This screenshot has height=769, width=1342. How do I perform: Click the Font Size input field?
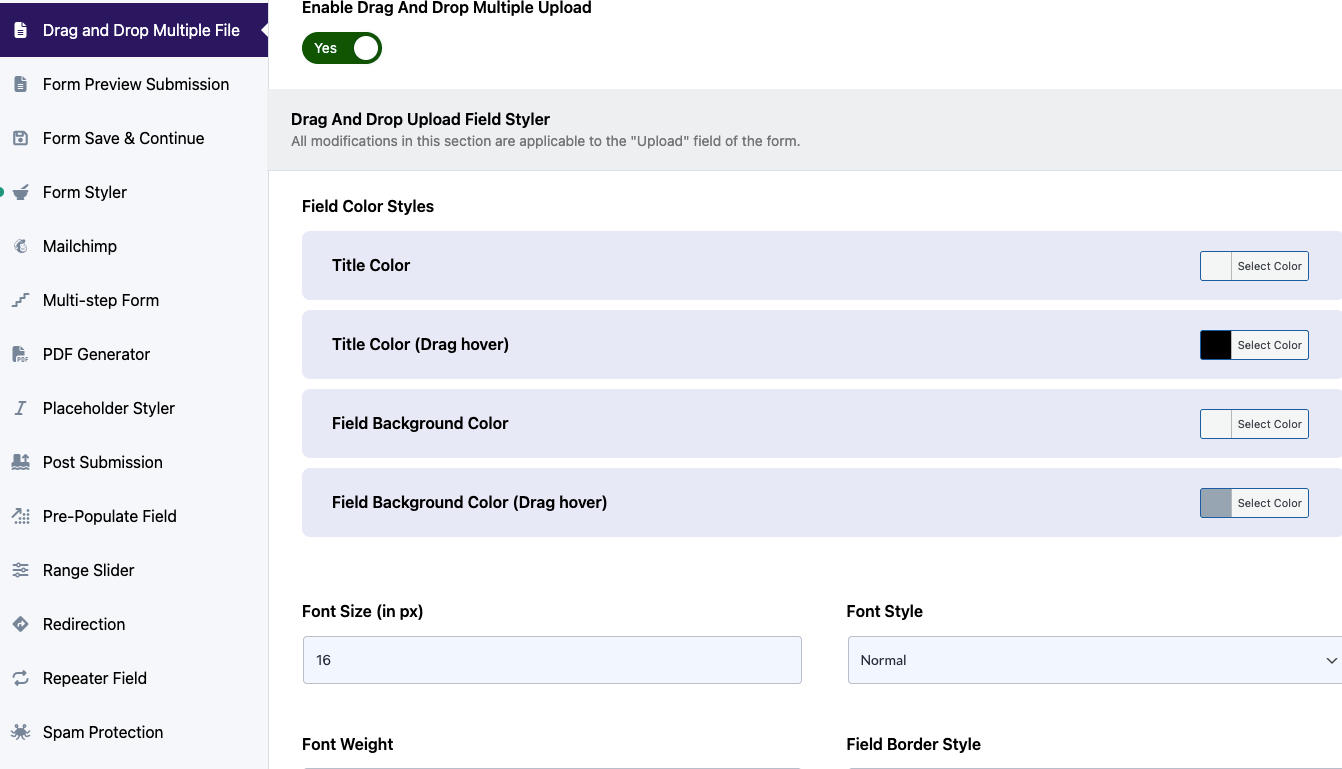[552, 660]
